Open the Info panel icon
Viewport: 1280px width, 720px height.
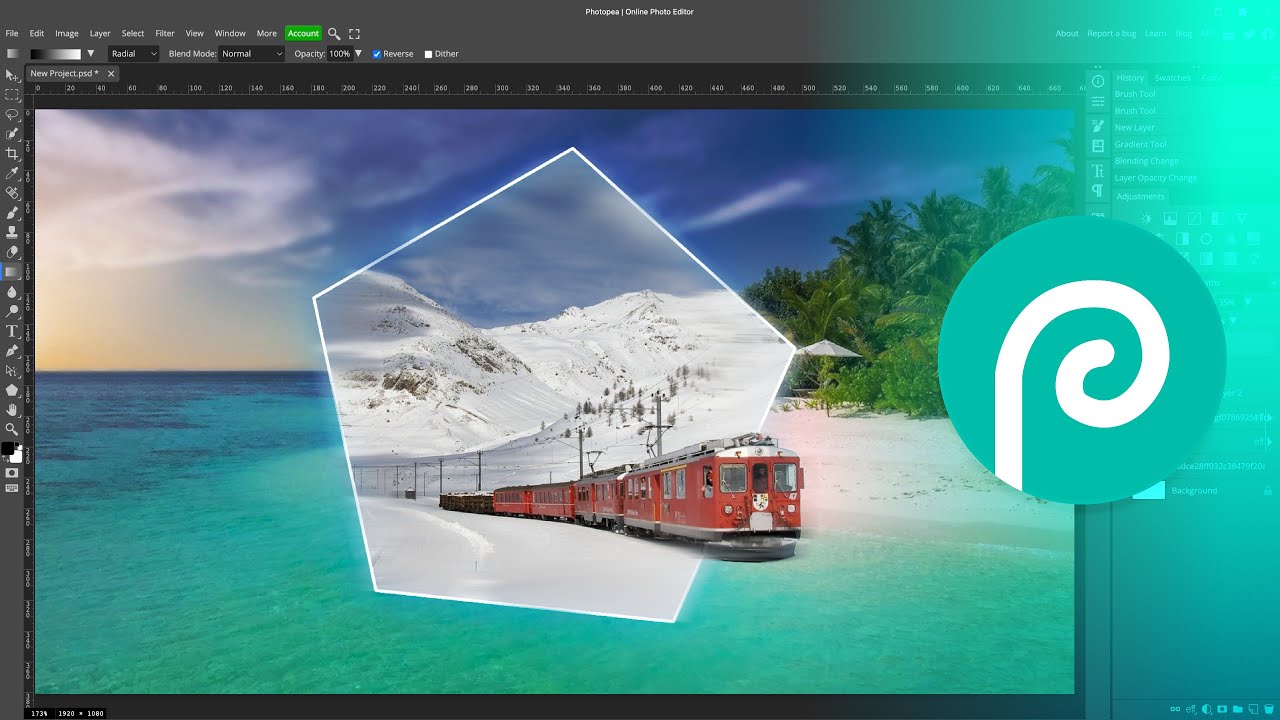[1097, 81]
